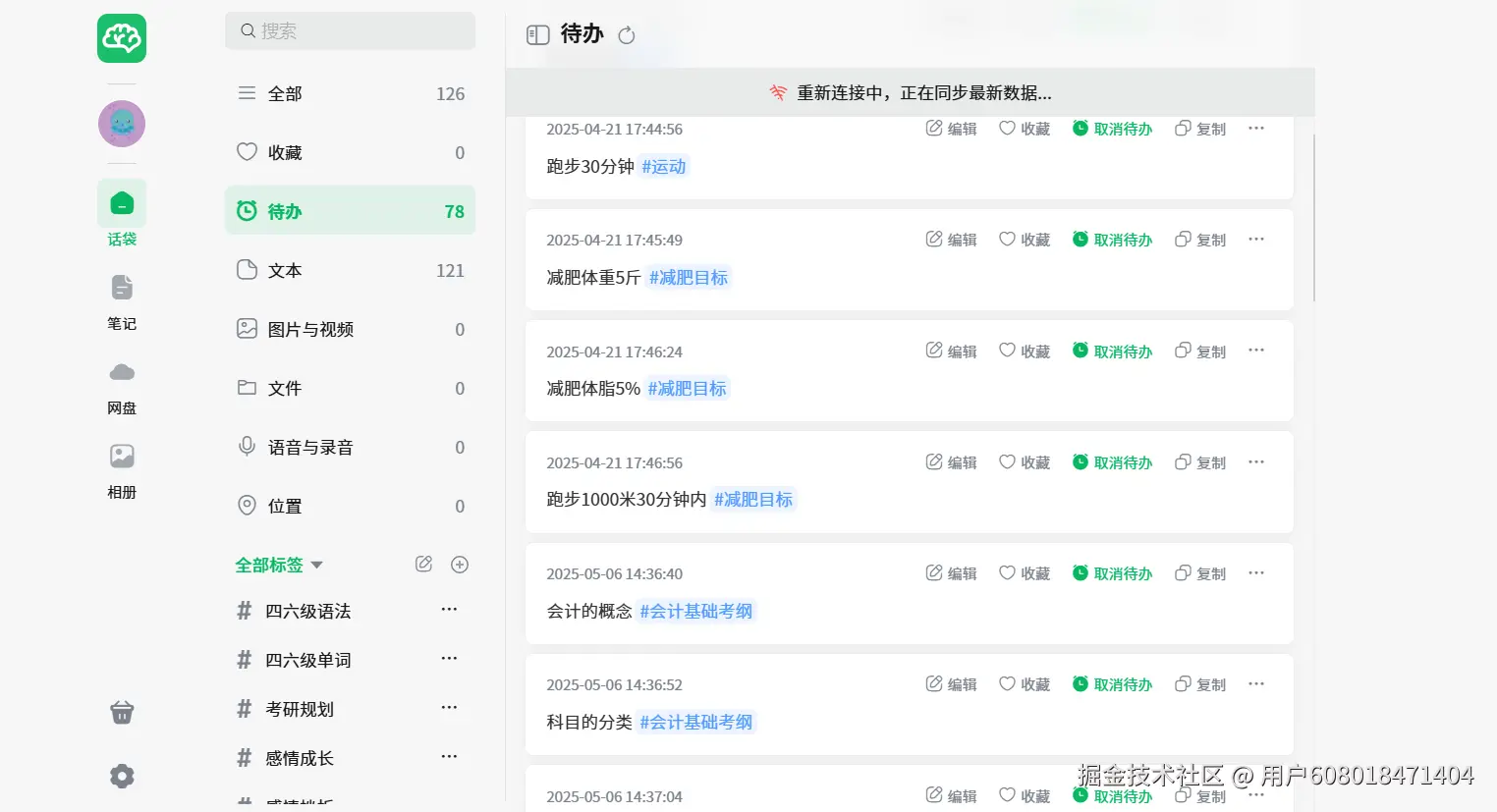Click the user avatar in sidebar
Screen dimensions: 1497x812
point(122,124)
